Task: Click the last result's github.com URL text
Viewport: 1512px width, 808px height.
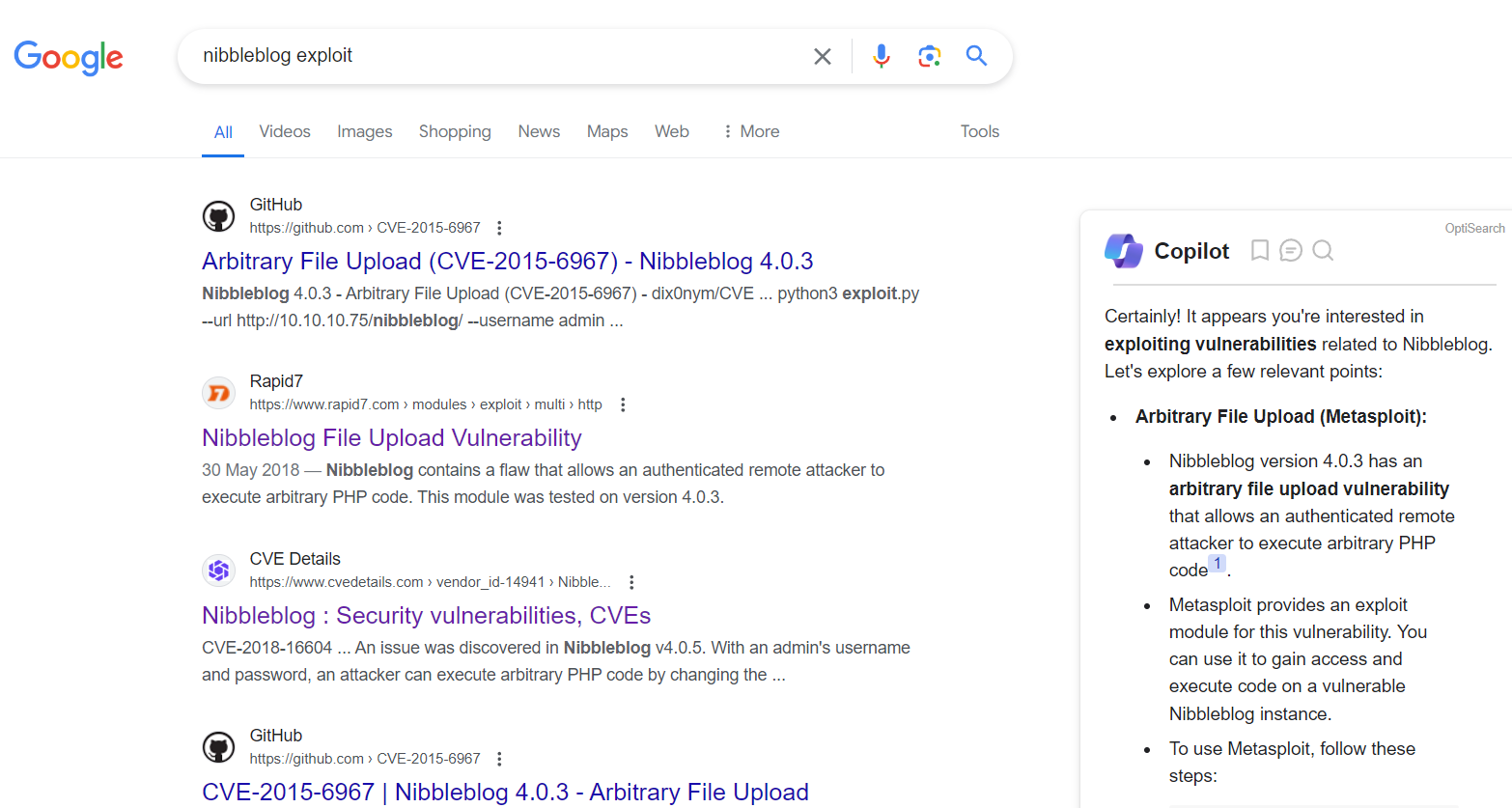Action: pyautogui.click(x=365, y=759)
